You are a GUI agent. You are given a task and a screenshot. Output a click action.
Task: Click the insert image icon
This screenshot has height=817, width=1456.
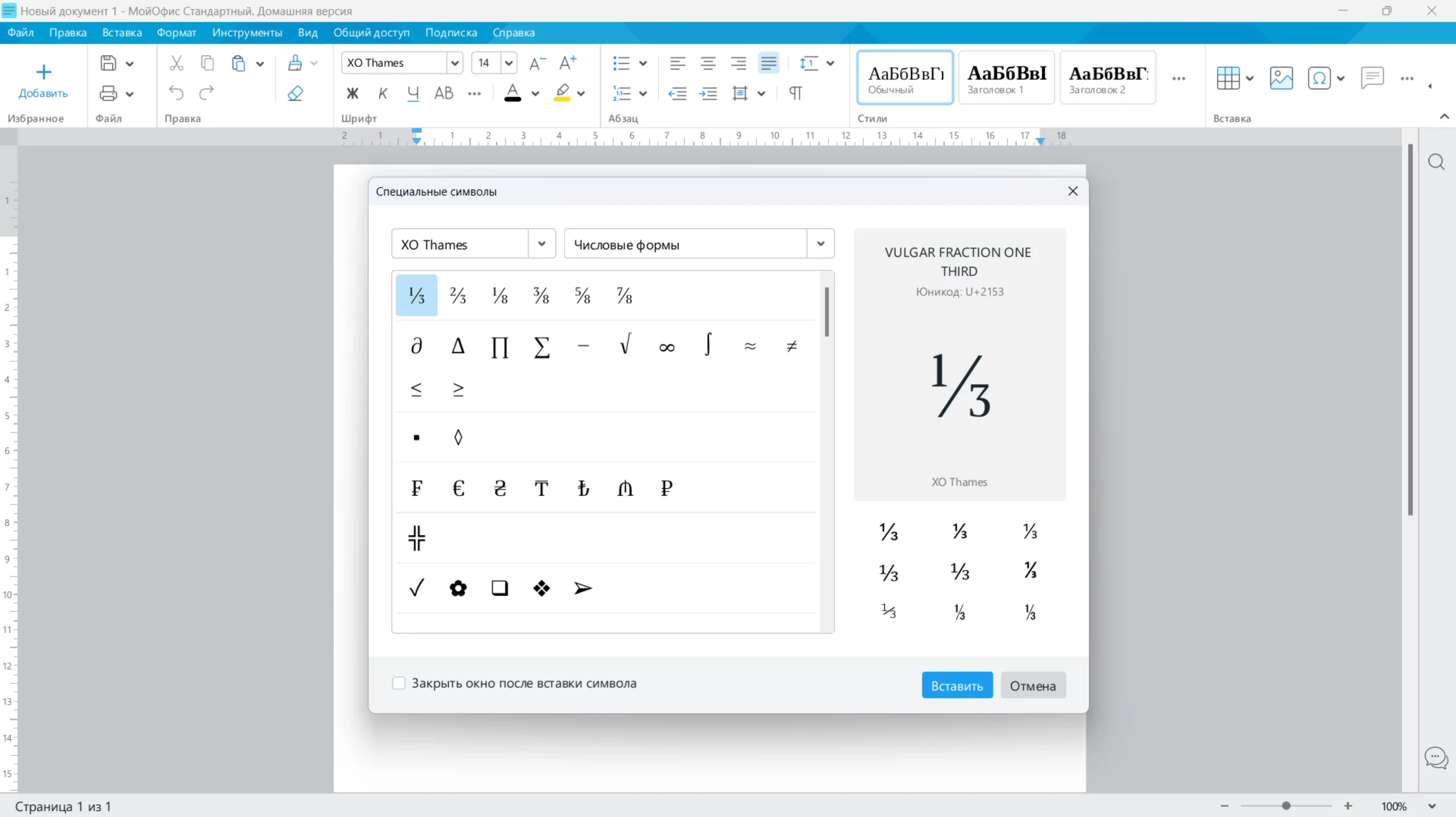tap(1281, 78)
